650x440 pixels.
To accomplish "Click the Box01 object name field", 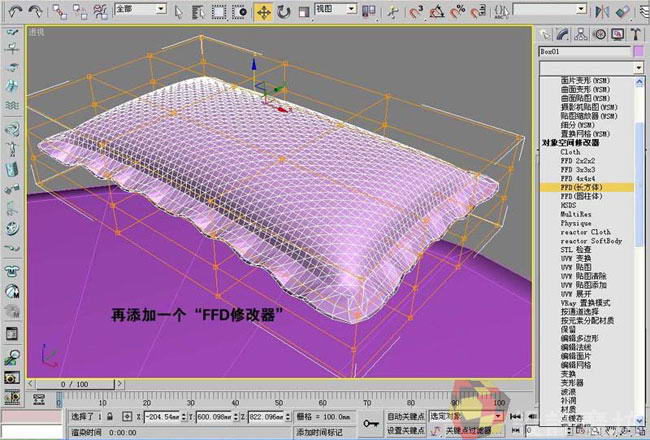I will [585, 52].
